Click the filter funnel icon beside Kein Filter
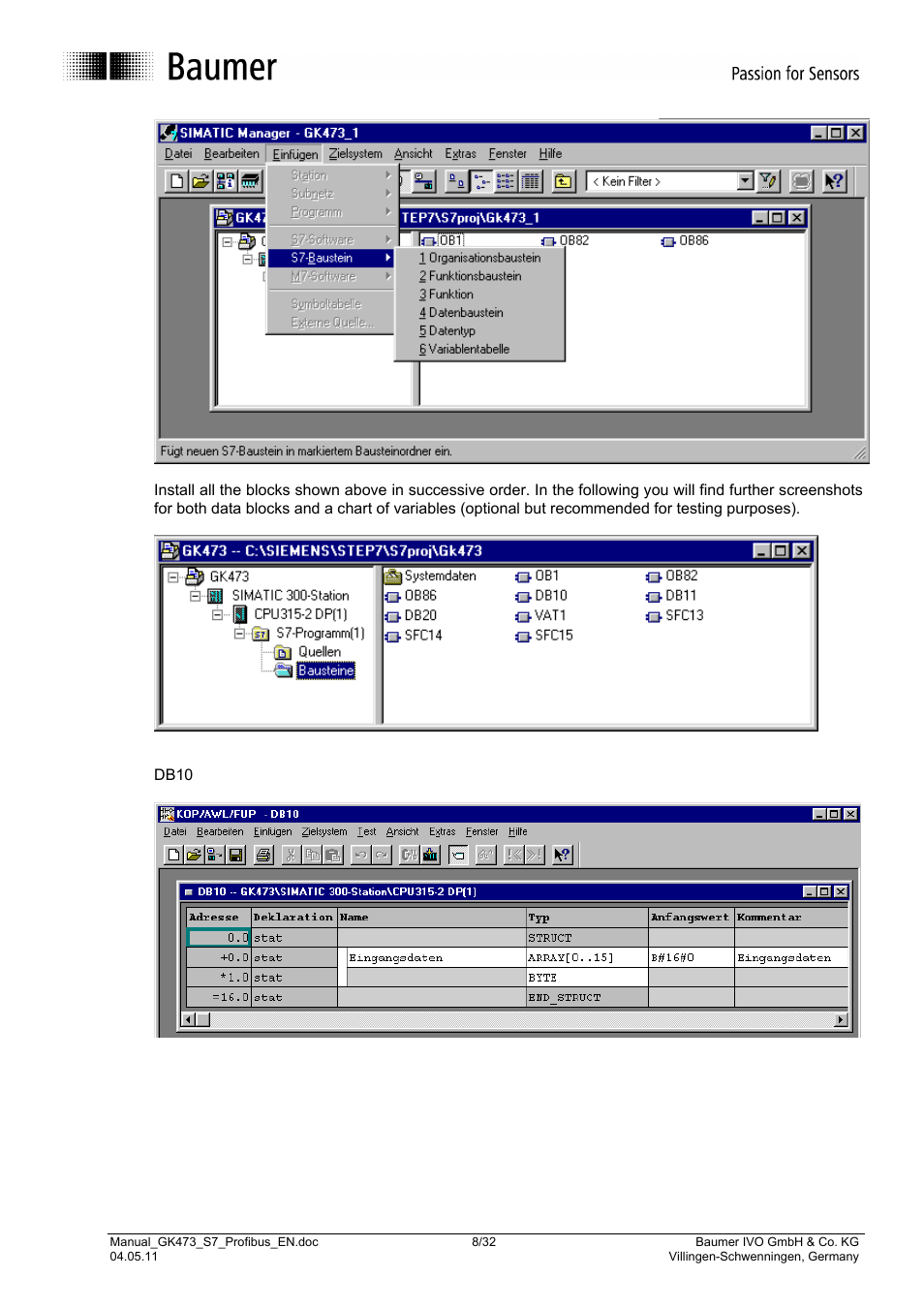Image resolution: width=924 pixels, height=1309 pixels. tap(769, 181)
